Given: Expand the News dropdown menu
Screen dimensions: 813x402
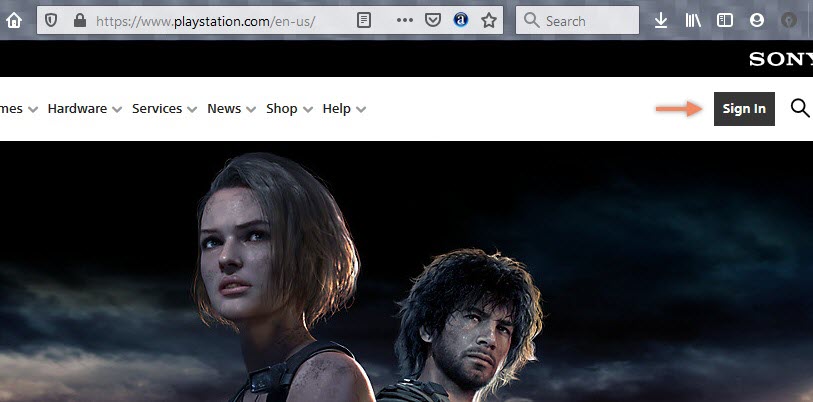Looking at the screenshot, I should (x=231, y=109).
